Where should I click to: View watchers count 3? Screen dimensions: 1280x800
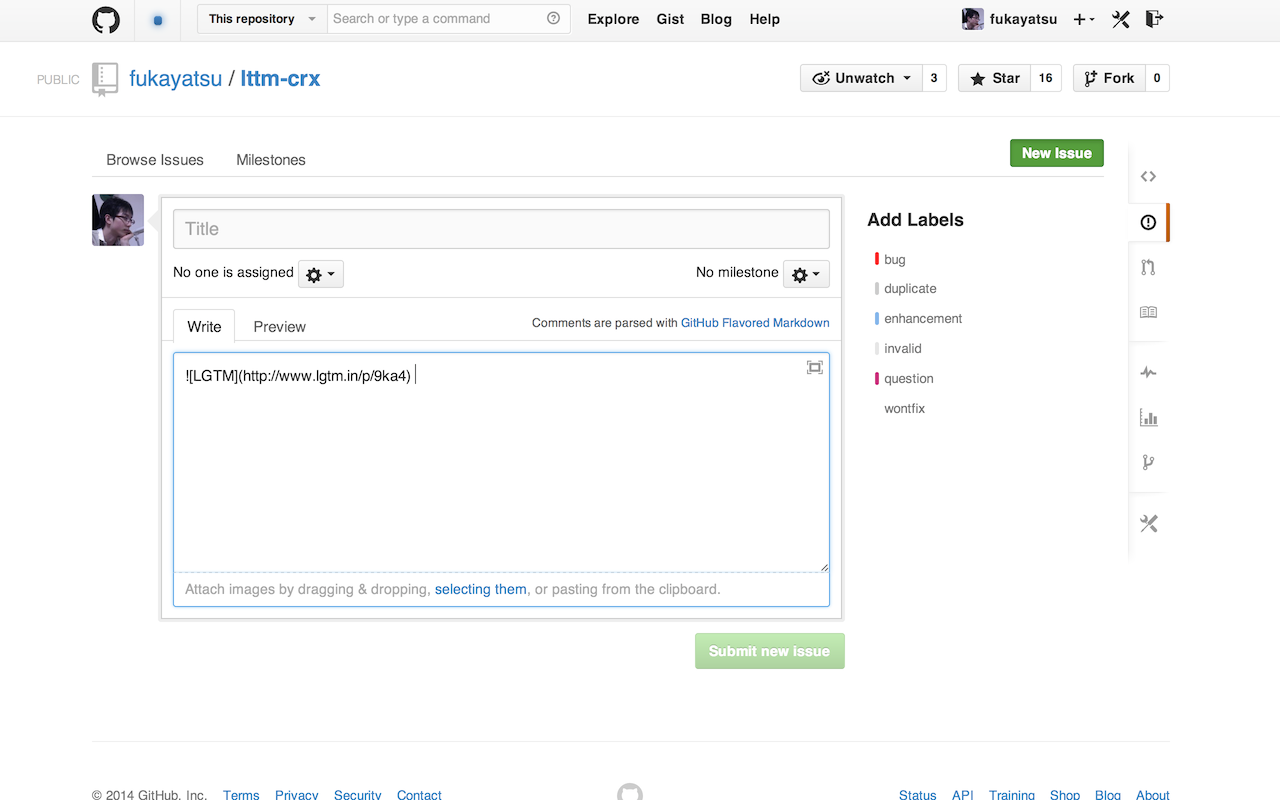(934, 78)
